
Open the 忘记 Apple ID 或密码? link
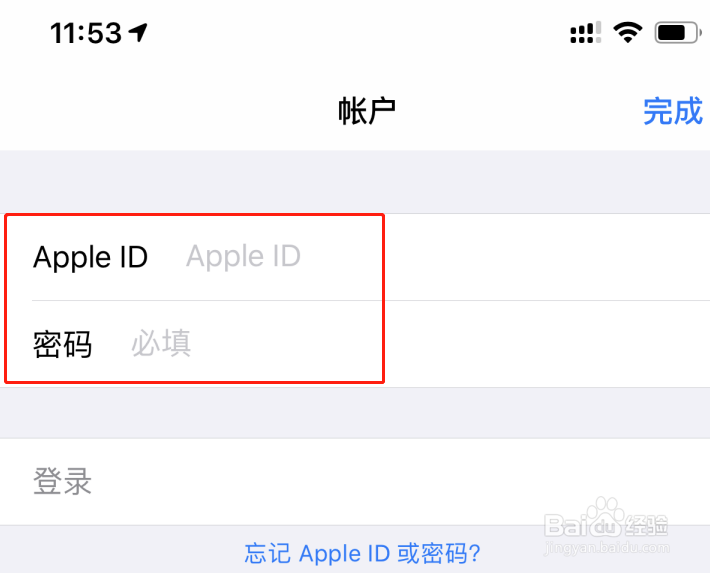pyautogui.click(x=362, y=554)
